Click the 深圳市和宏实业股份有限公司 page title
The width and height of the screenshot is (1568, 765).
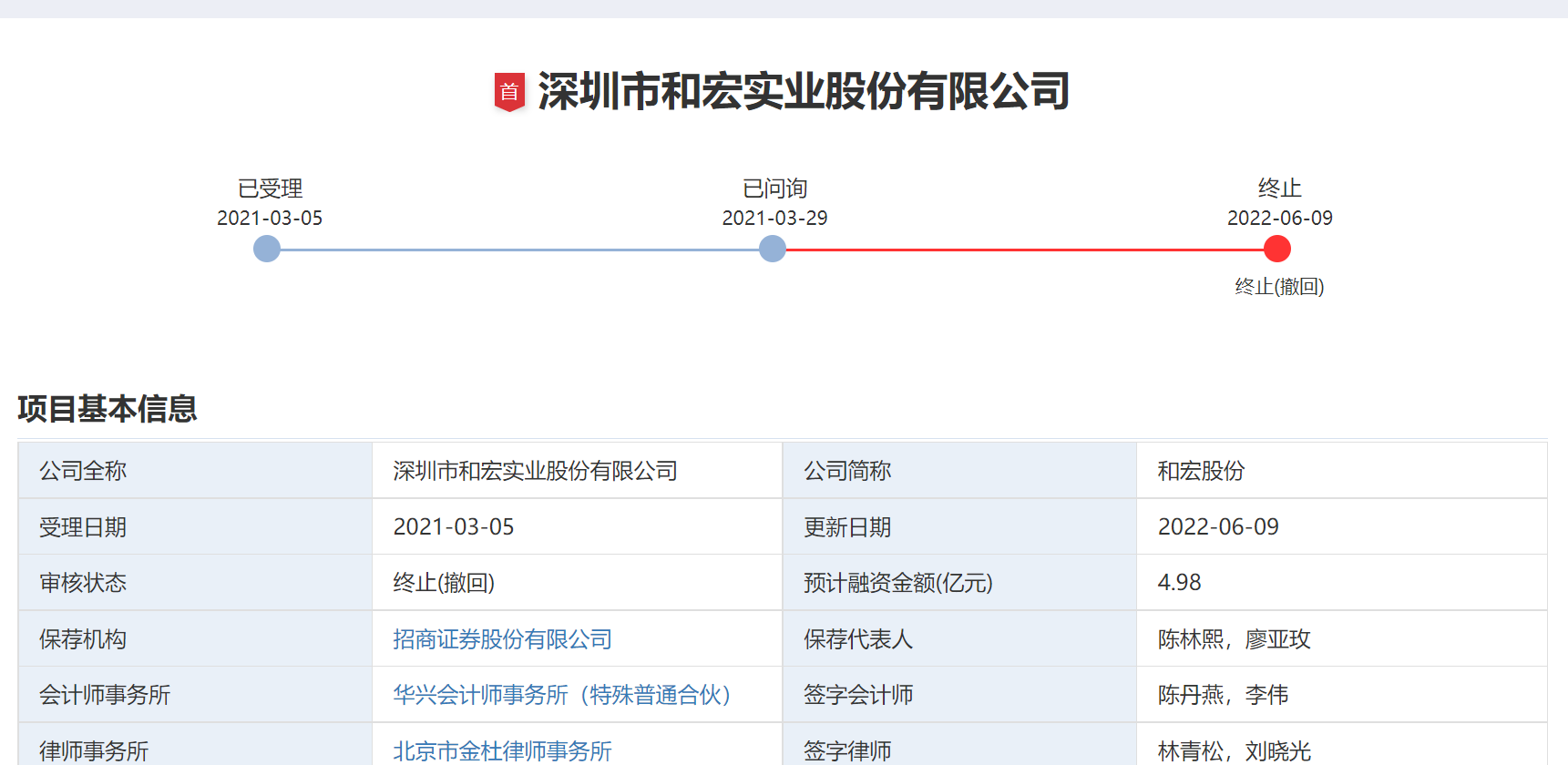coord(804,92)
